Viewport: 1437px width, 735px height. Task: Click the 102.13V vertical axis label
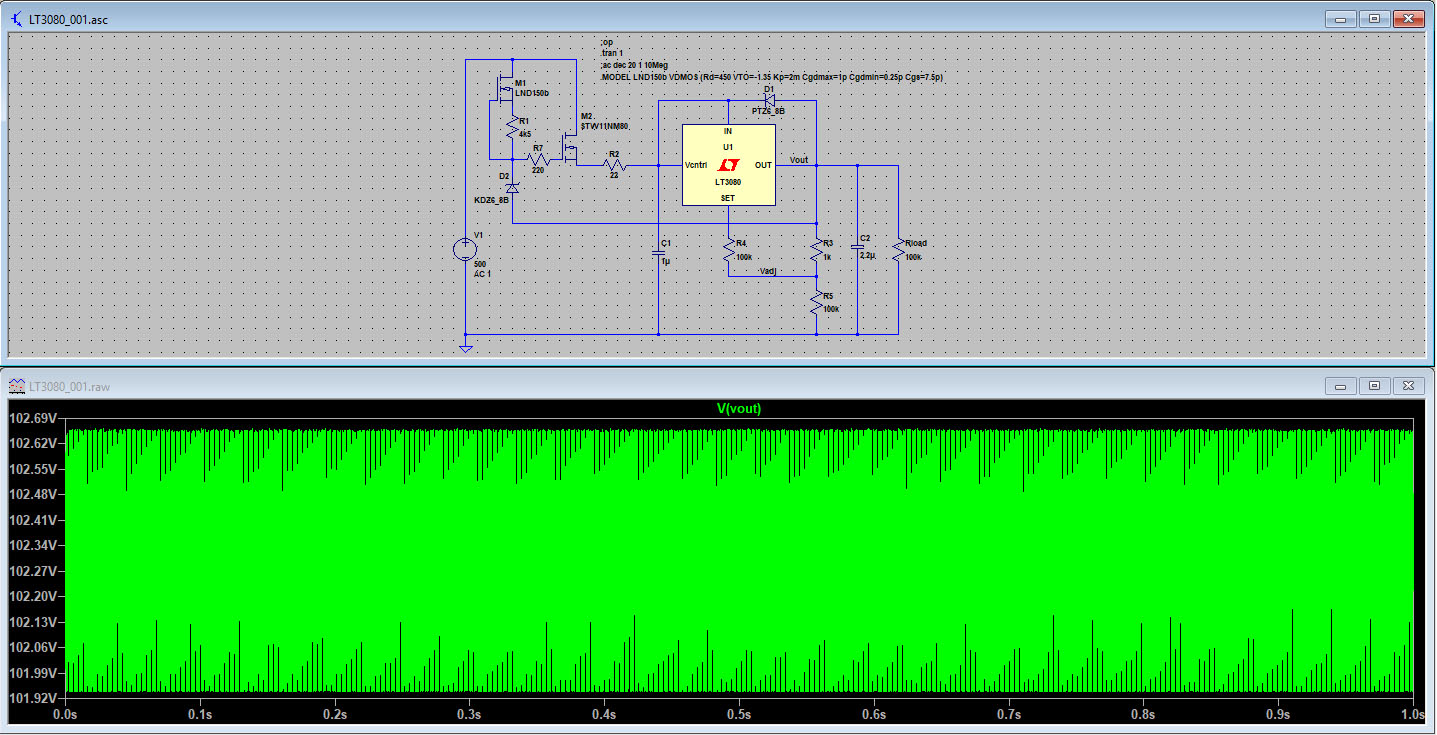[32, 622]
